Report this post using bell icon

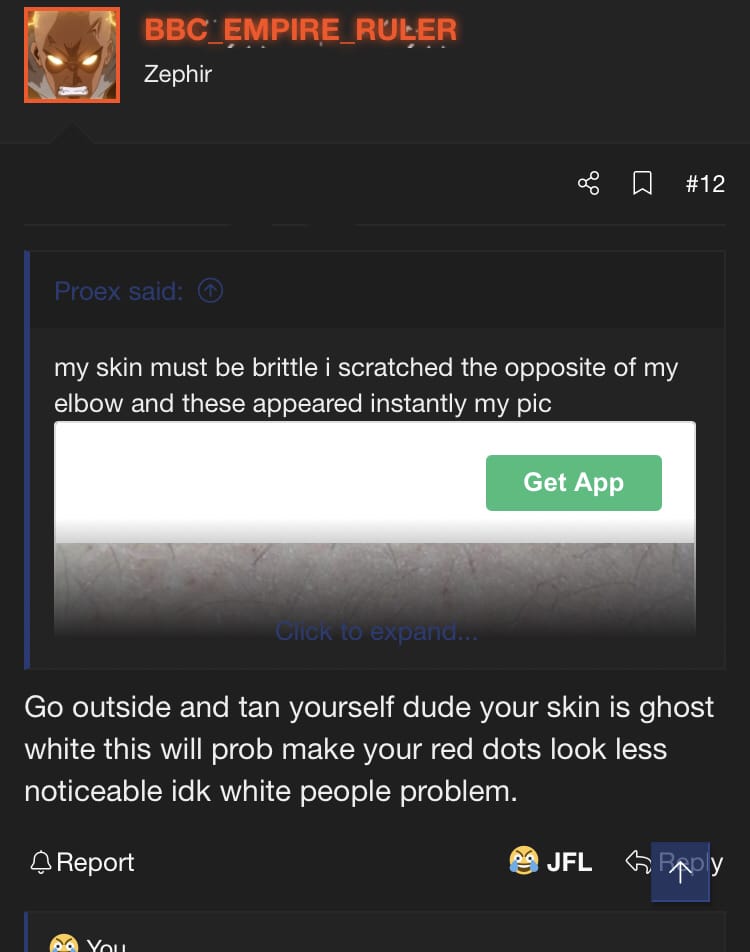pyautogui.click(x=41, y=862)
